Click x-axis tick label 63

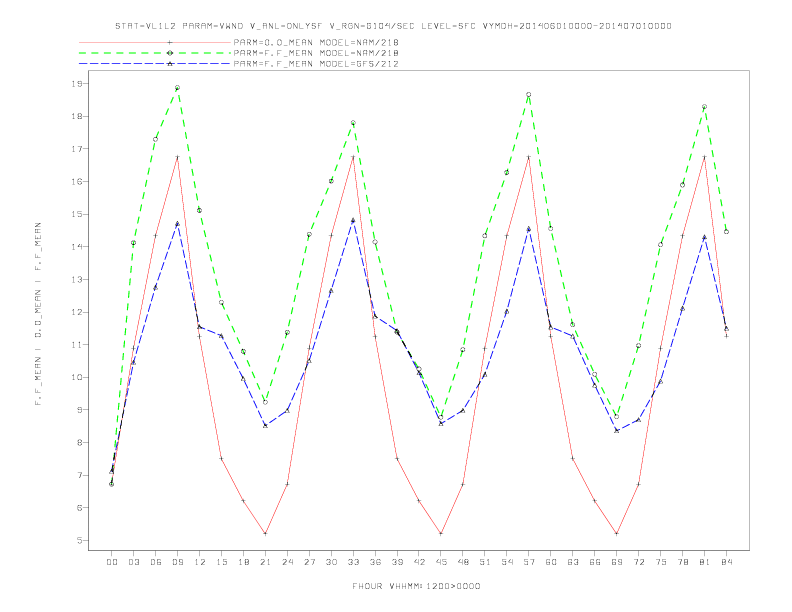coord(572,562)
